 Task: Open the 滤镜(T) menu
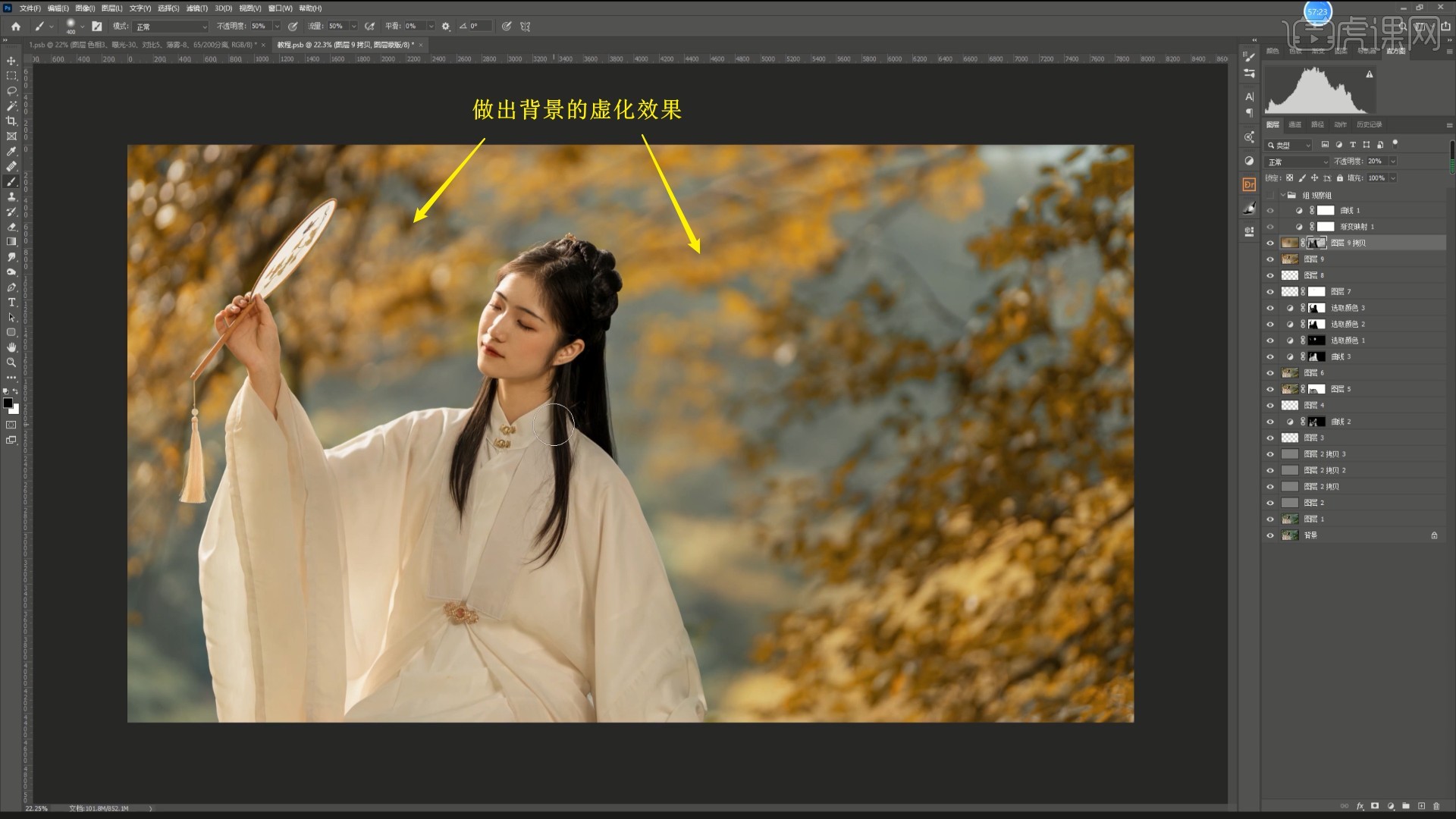pos(196,8)
